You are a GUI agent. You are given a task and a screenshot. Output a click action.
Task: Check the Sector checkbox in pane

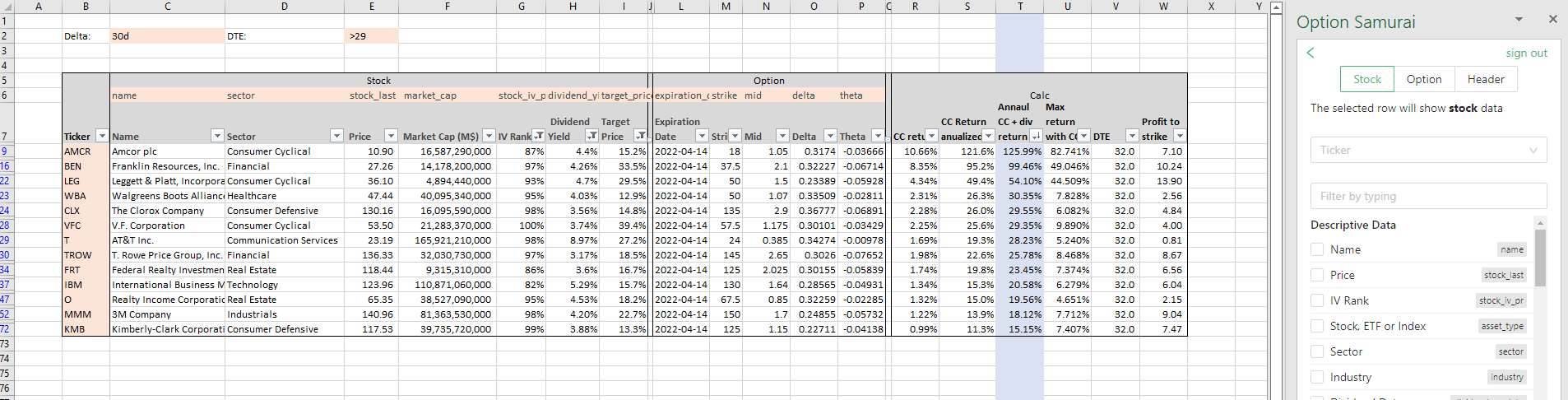[1317, 351]
